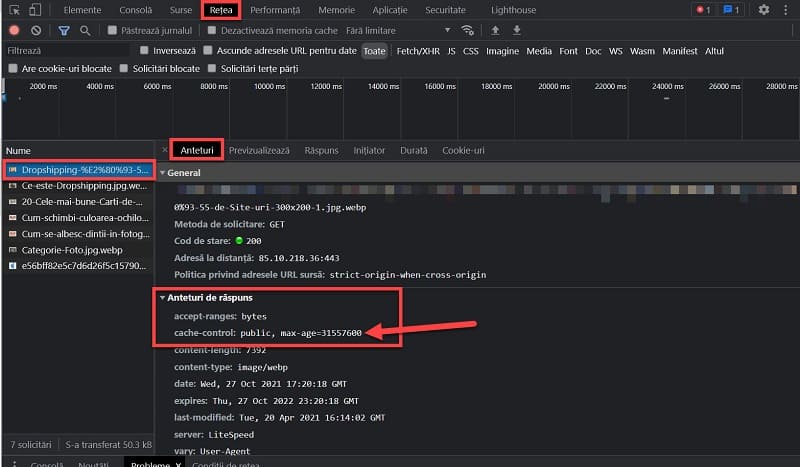Open the Previzualizează tab
This screenshot has width=800, height=467.
pyautogui.click(x=258, y=150)
